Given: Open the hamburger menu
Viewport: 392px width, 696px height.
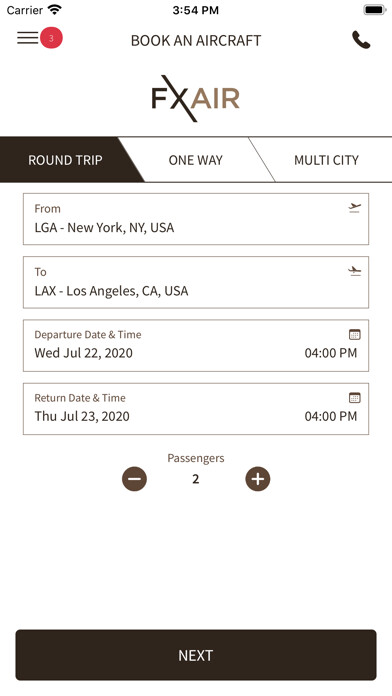Looking at the screenshot, I should (x=28, y=38).
